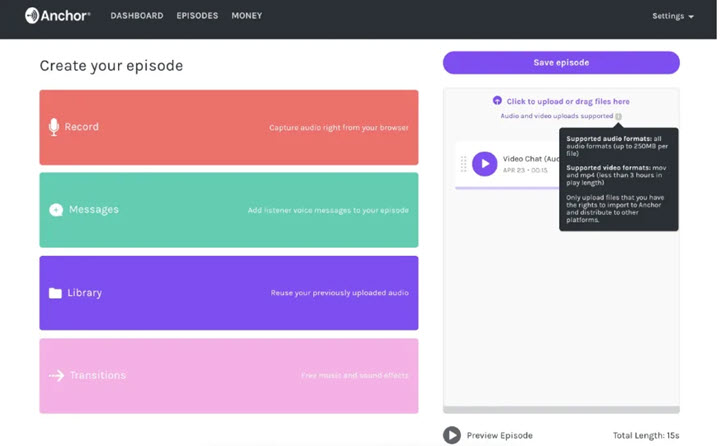The width and height of the screenshot is (720, 446).
Task: Open the red Record panel
Action: [229, 127]
